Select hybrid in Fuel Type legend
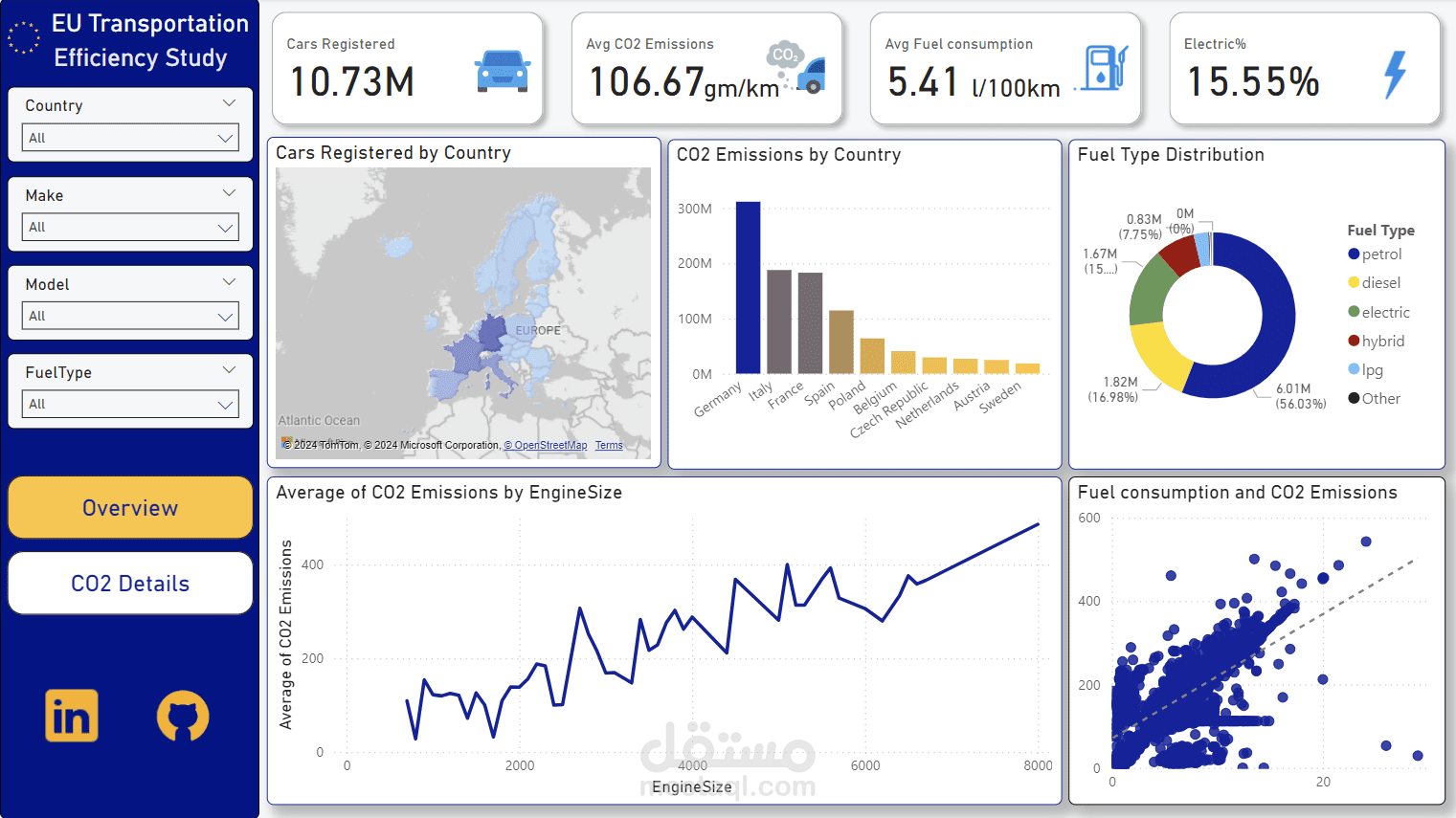 click(1377, 342)
